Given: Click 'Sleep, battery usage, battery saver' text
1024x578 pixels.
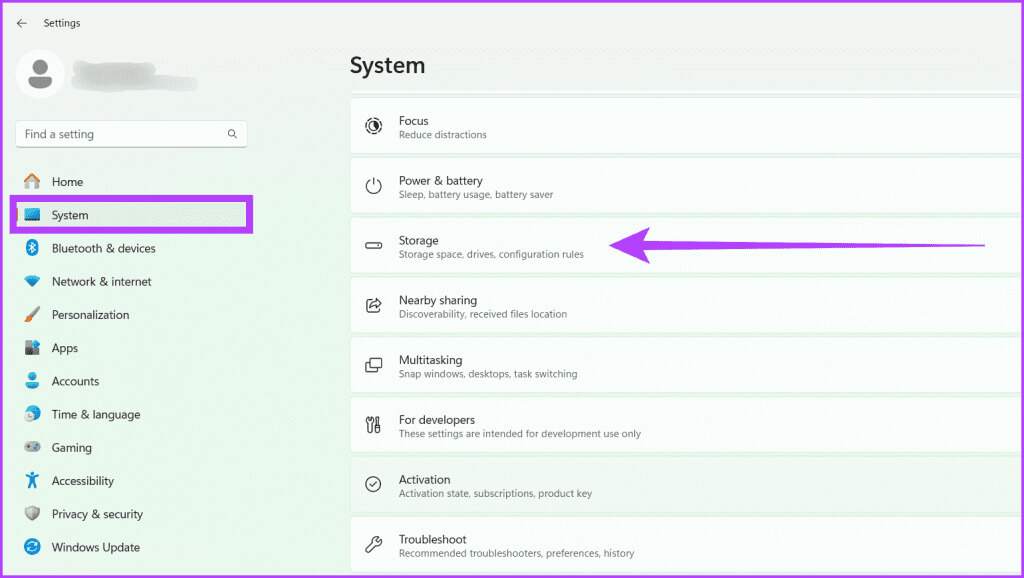Looking at the screenshot, I should coord(476,195).
